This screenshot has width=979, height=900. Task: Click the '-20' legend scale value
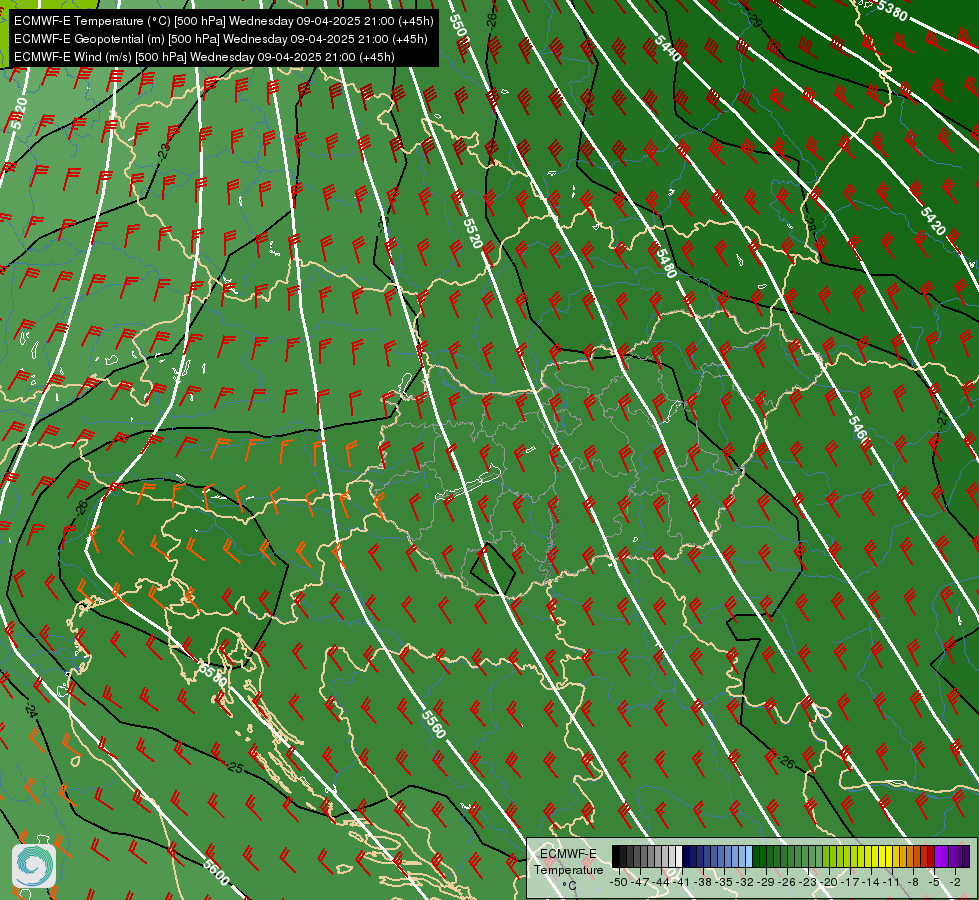coord(829,882)
